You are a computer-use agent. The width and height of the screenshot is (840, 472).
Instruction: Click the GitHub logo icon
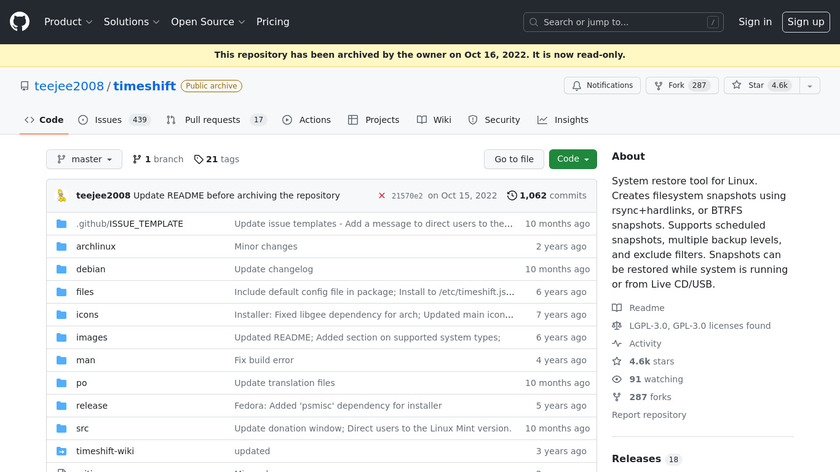[19, 22]
